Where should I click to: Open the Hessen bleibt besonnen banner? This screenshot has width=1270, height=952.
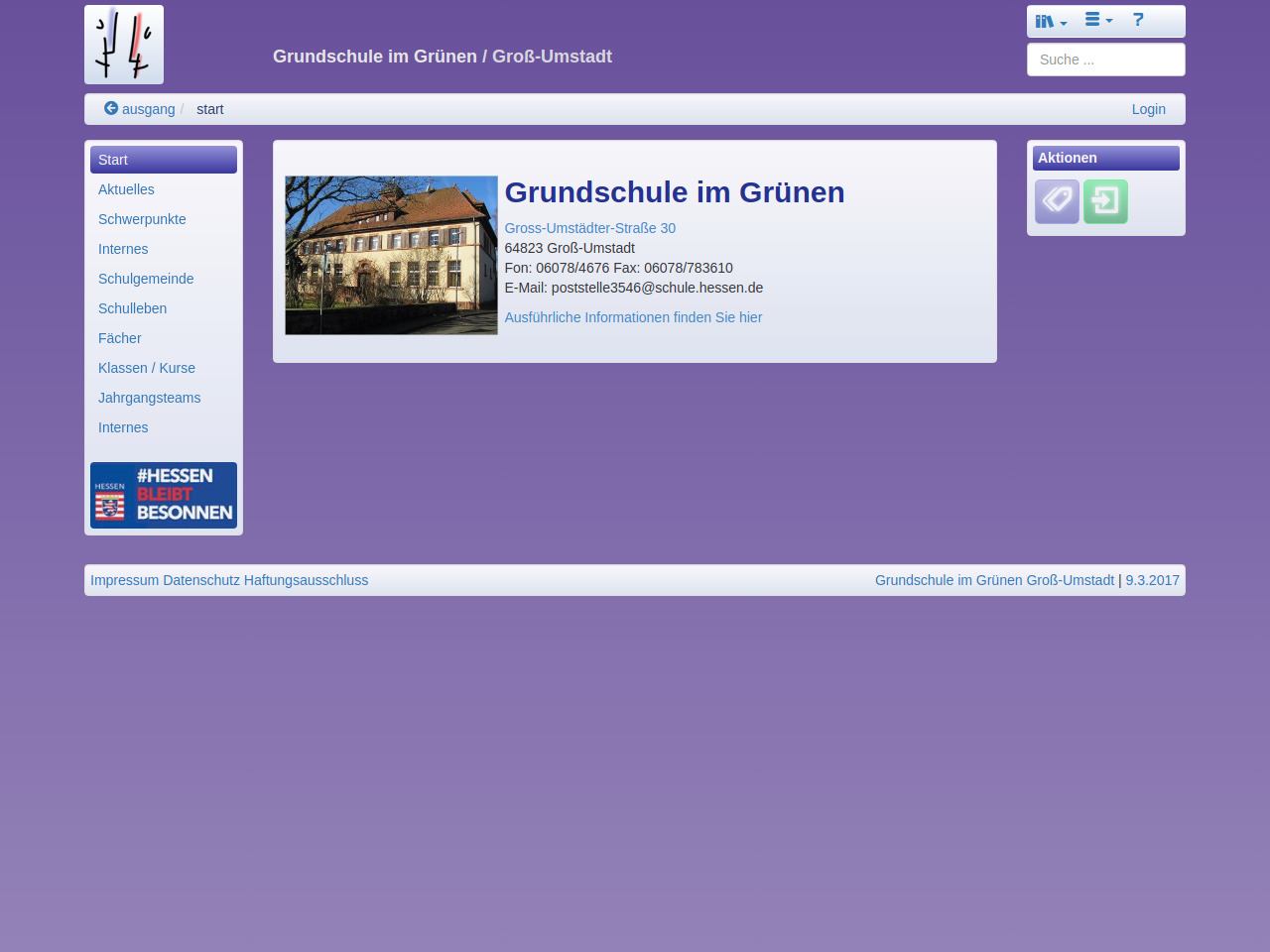164,495
